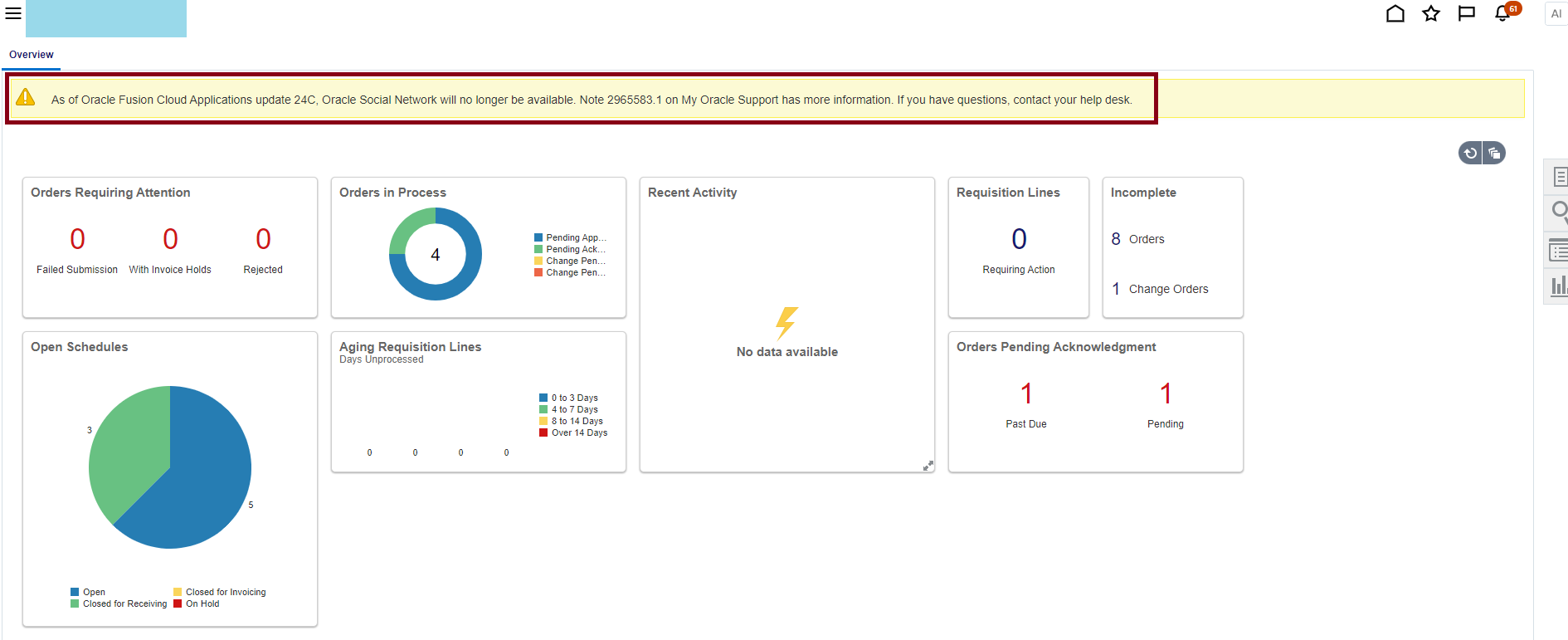Open Pending acknowledgment count
This screenshot has width=1568, height=640.
tap(1166, 393)
